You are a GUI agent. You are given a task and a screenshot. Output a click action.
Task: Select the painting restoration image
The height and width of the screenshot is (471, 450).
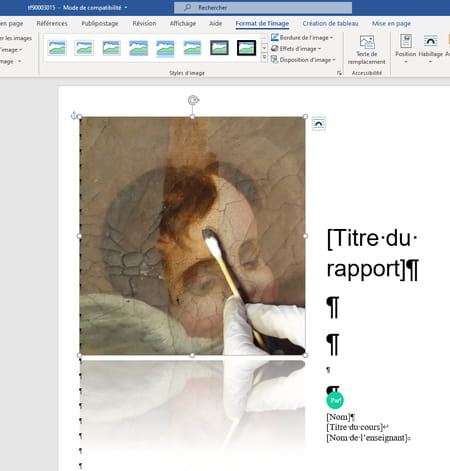point(192,236)
